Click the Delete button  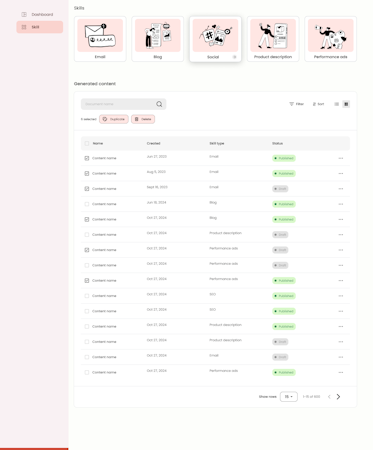143,119
